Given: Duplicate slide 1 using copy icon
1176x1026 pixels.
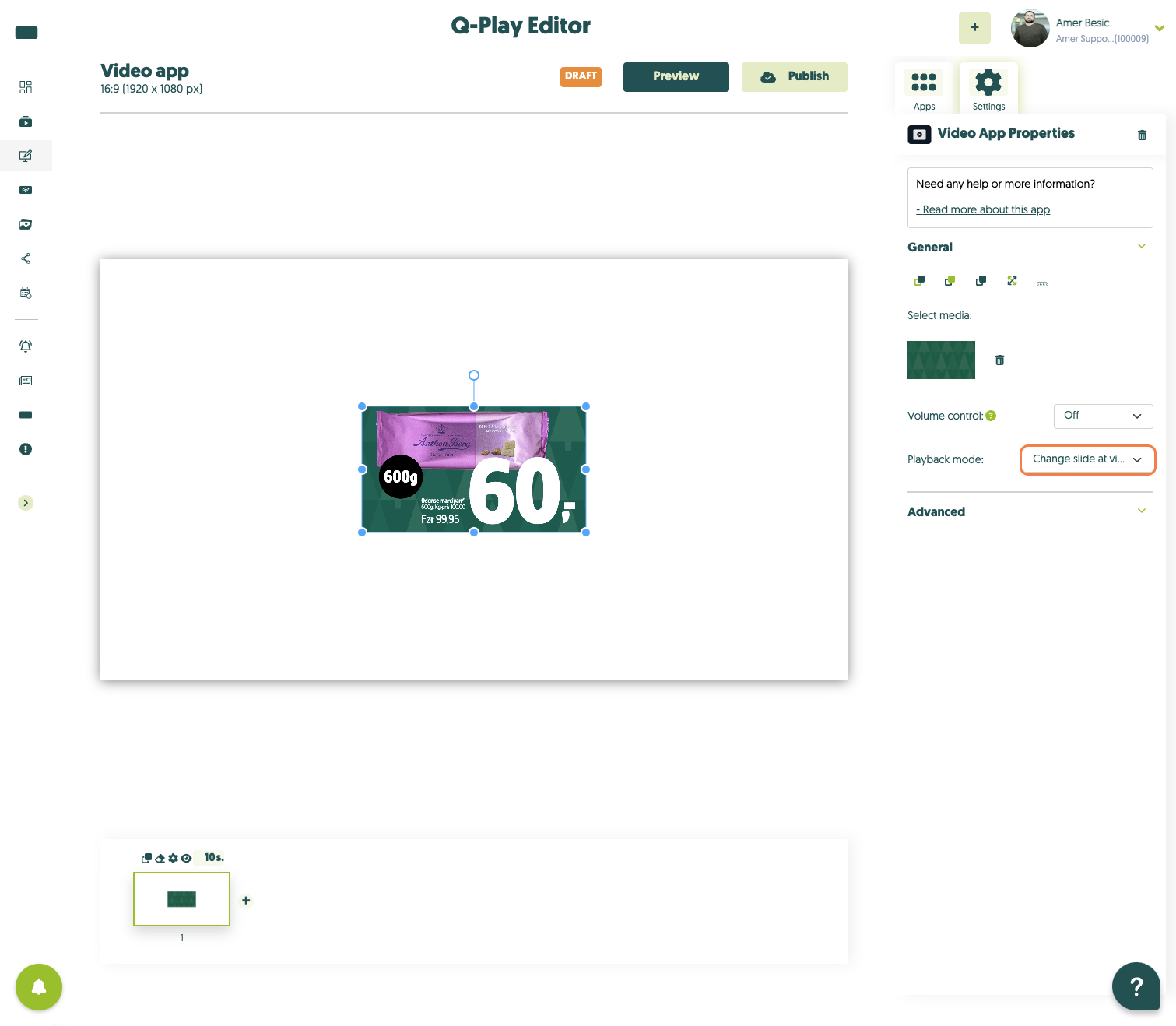Looking at the screenshot, I should pyautogui.click(x=146, y=858).
